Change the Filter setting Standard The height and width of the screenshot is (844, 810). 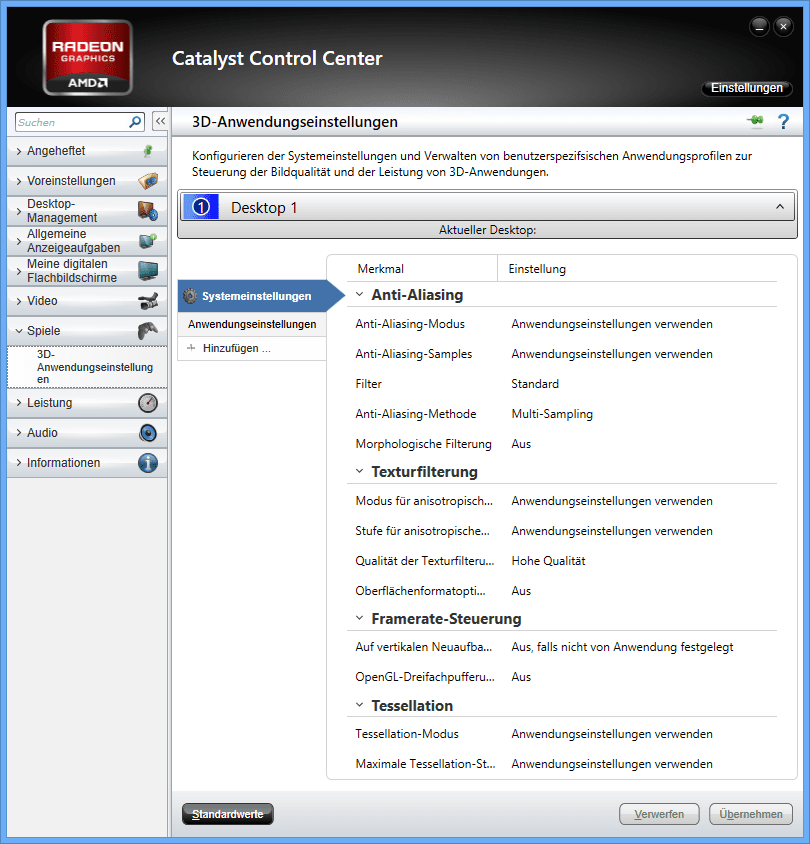pyautogui.click(x=535, y=384)
